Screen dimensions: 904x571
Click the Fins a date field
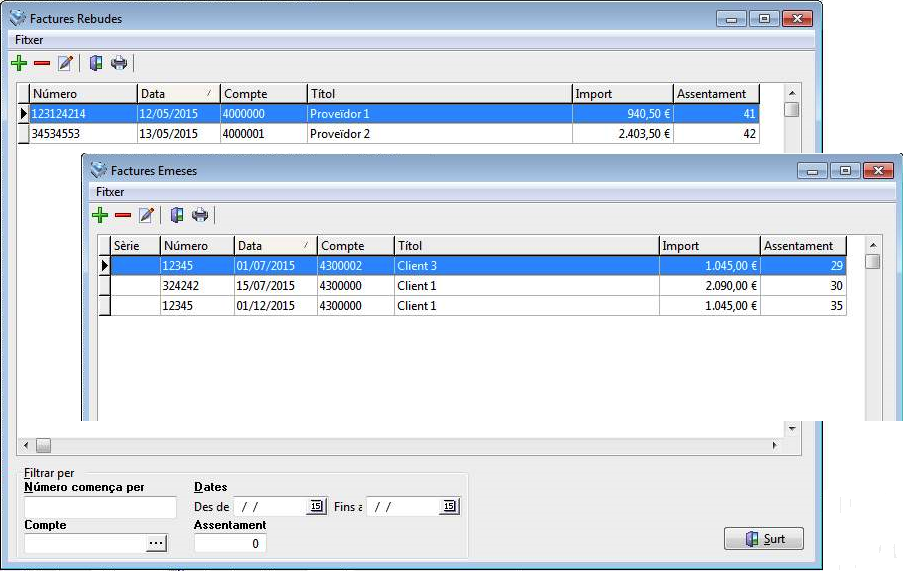[403, 506]
